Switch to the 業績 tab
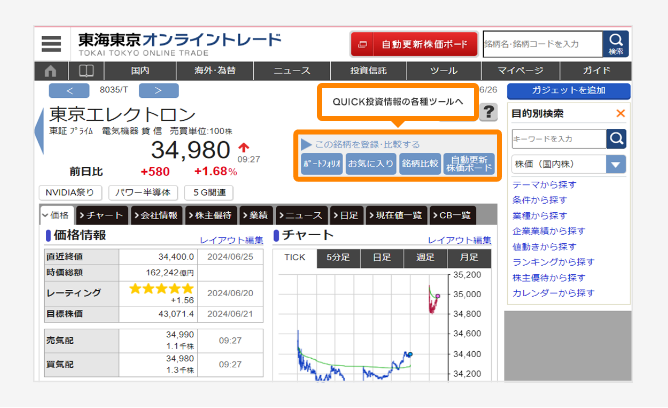The height and width of the screenshot is (408, 668). click(256, 215)
